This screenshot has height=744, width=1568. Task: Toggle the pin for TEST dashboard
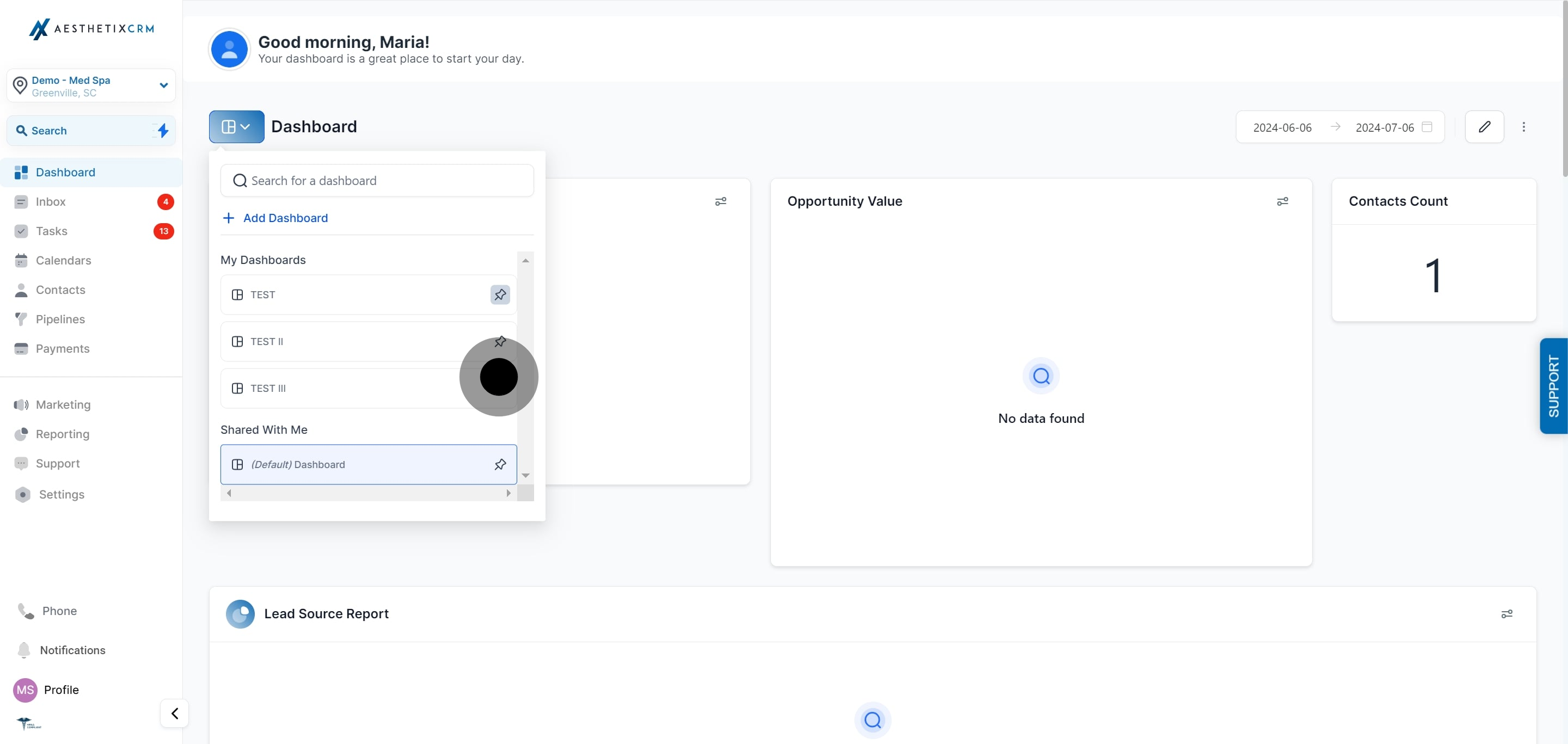500,294
